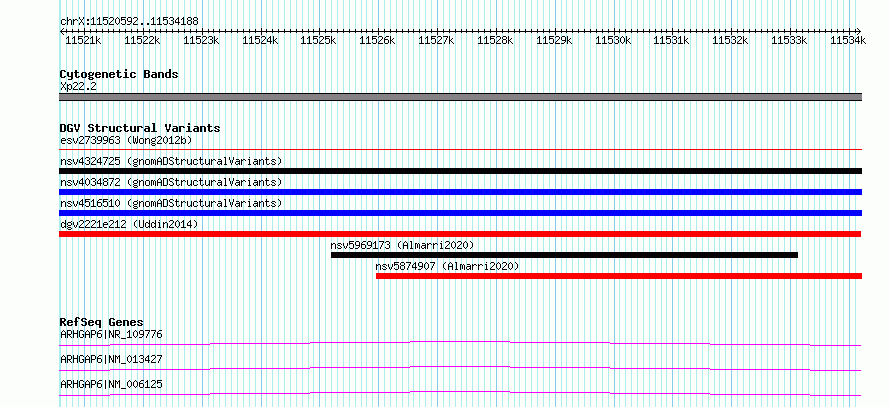Image resolution: width=890 pixels, height=407 pixels.
Task: Open variant nsv4324725 gnomAD label
Action: [171, 161]
